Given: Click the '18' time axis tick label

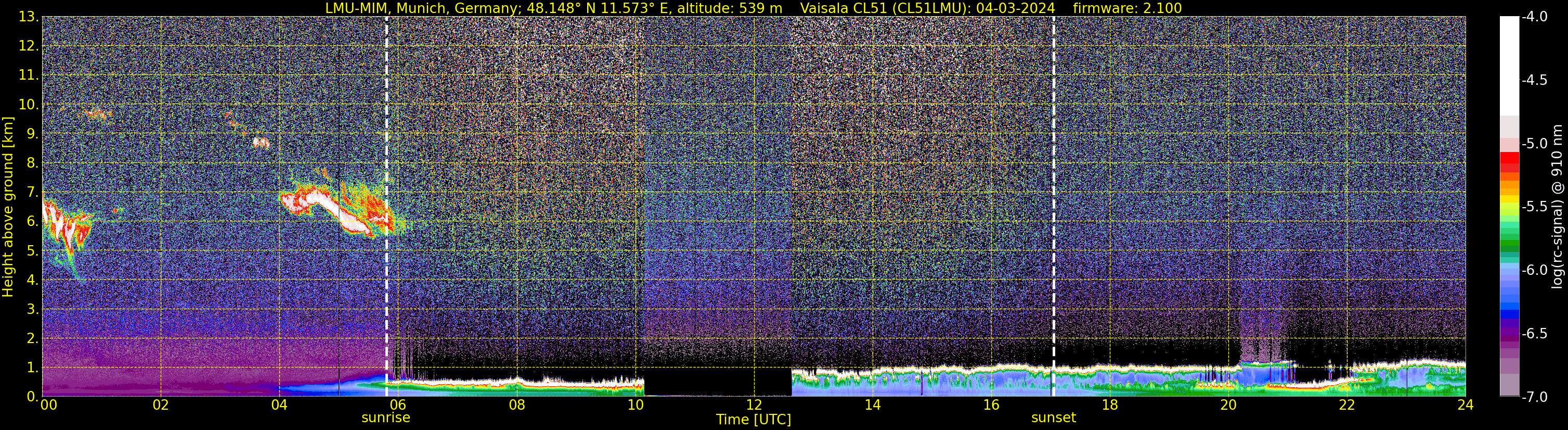Looking at the screenshot, I should tap(1110, 405).
